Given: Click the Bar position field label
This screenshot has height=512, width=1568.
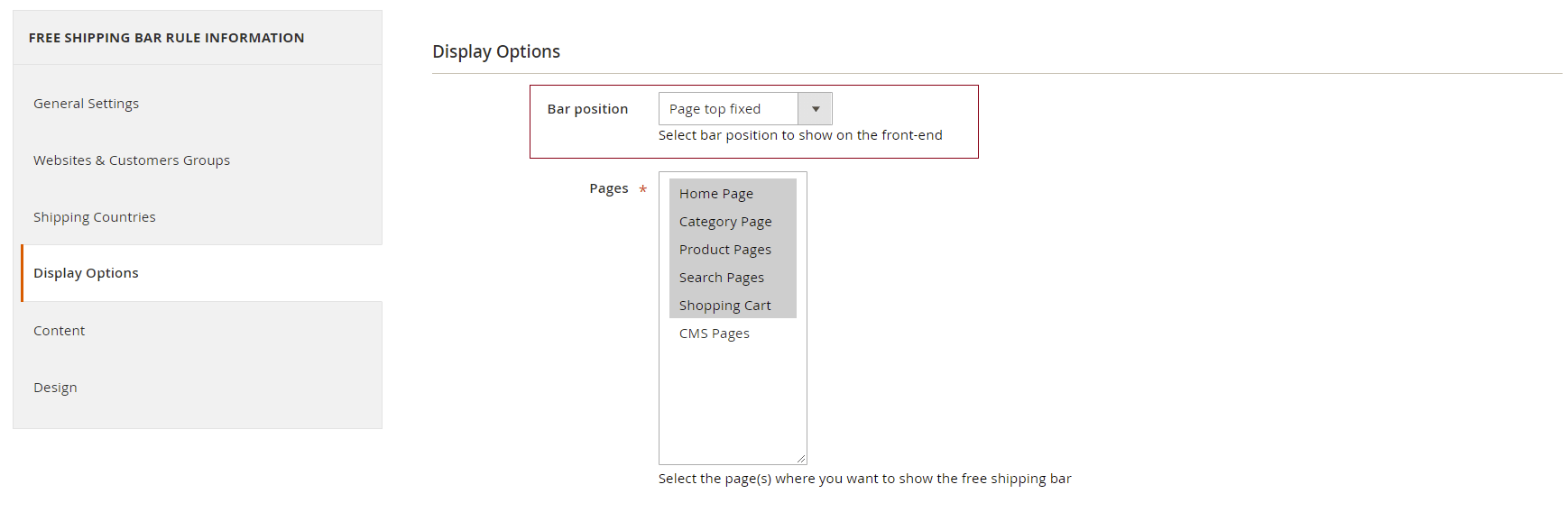Looking at the screenshot, I should tap(587, 109).
